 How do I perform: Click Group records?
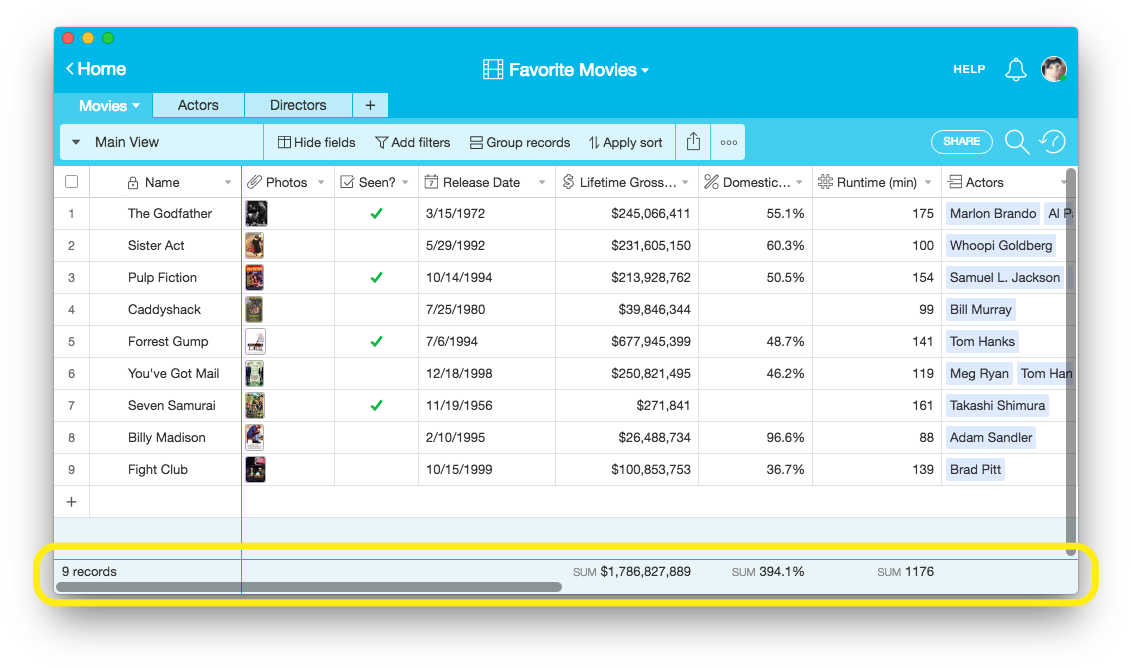coord(519,142)
